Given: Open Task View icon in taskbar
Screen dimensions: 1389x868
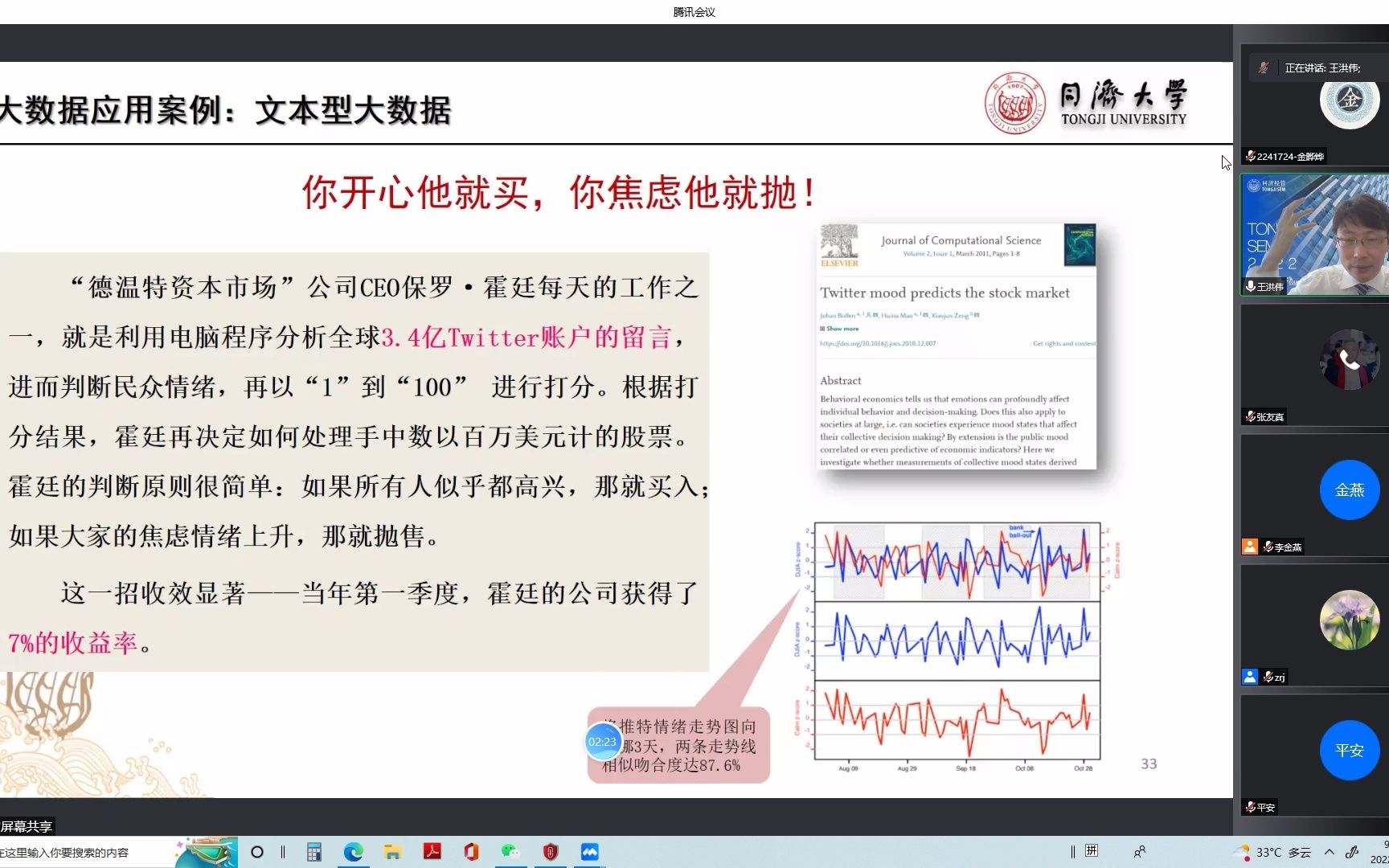Looking at the screenshot, I should [x=283, y=852].
